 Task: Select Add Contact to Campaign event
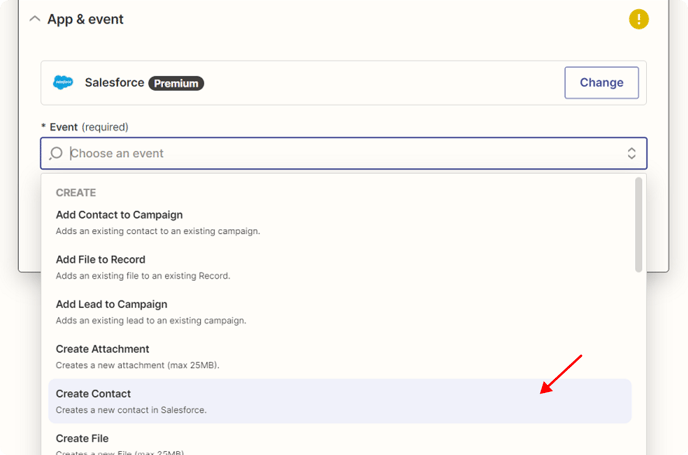point(340,222)
